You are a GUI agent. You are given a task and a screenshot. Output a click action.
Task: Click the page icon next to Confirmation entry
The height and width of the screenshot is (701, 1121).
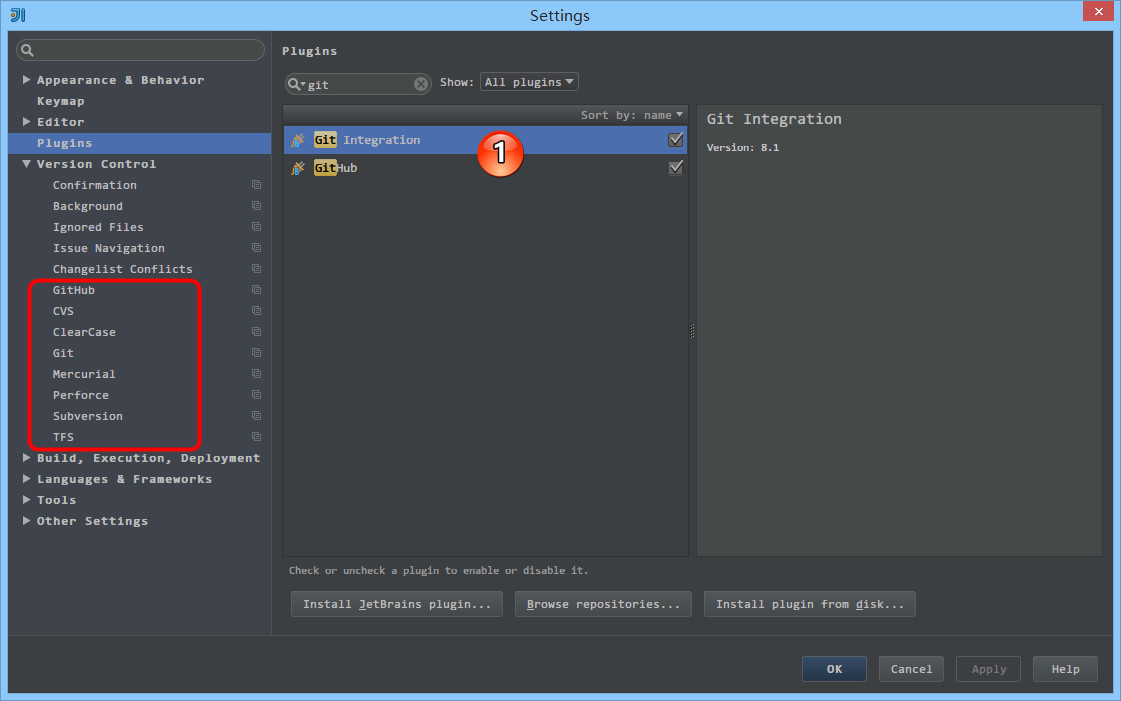pyautogui.click(x=254, y=184)
